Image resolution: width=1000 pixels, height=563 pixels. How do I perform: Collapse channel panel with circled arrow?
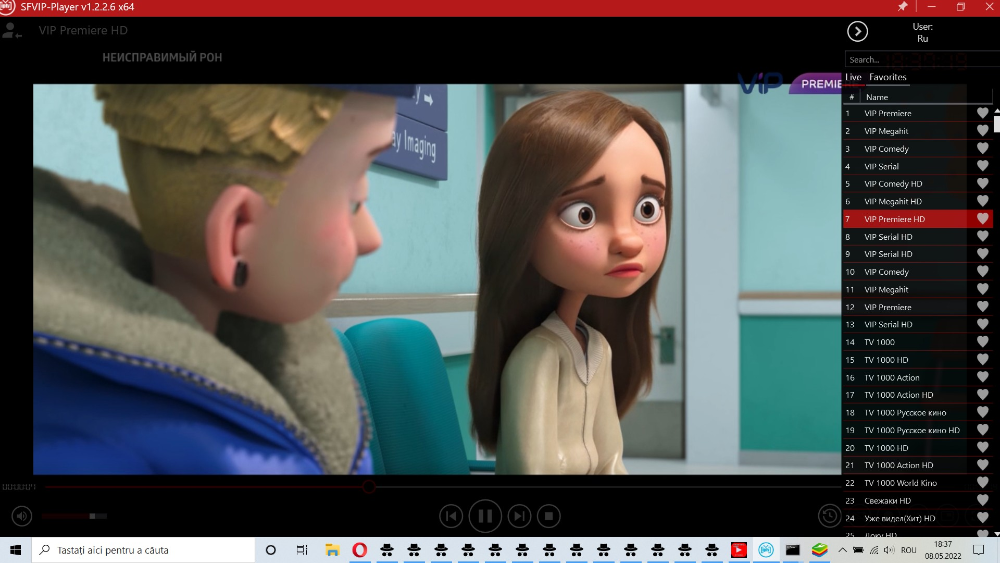click(857, 31)
